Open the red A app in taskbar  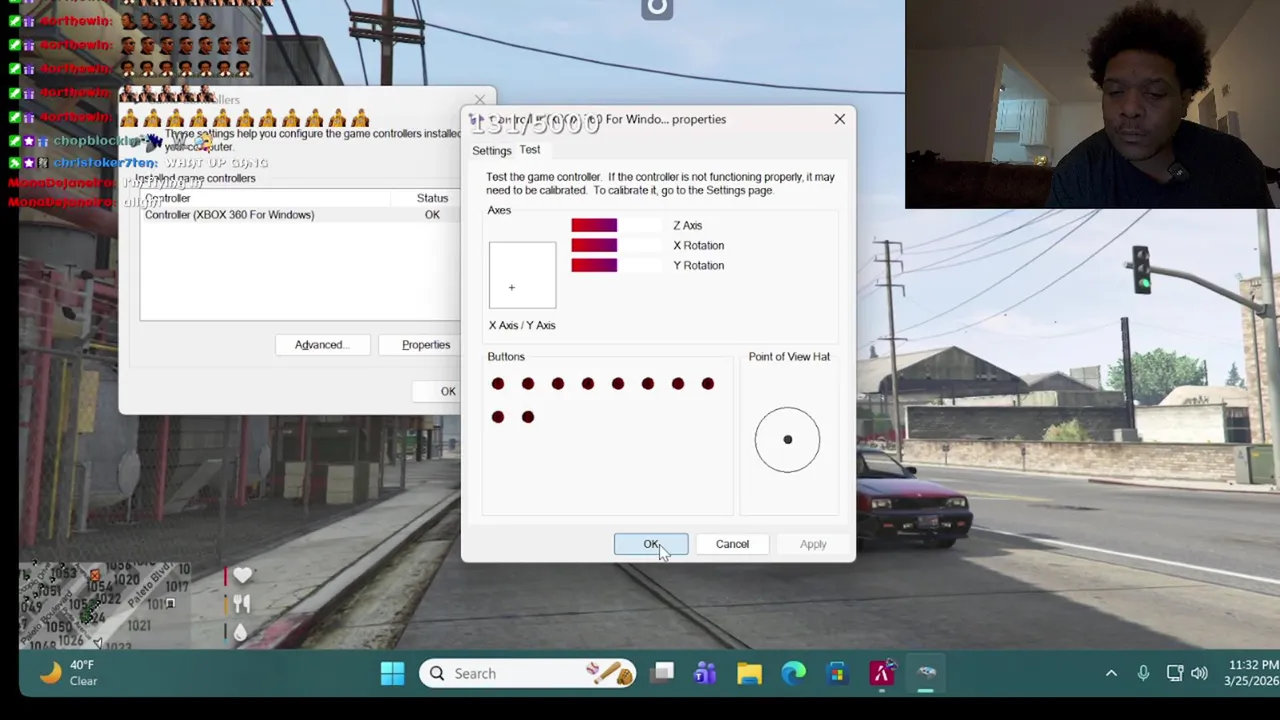tap(881, 674)
